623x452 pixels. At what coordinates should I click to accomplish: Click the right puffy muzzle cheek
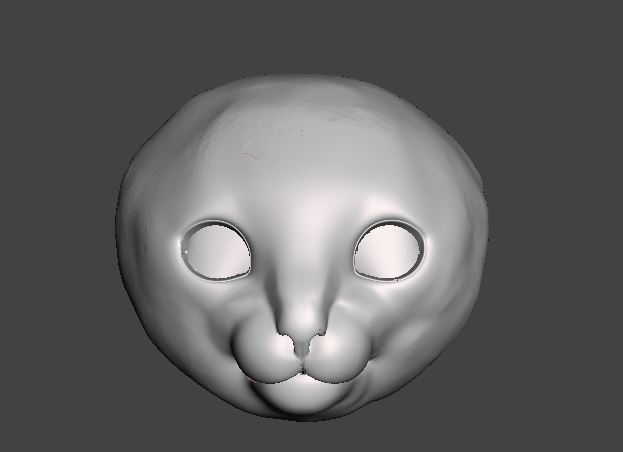coord(336,355)
